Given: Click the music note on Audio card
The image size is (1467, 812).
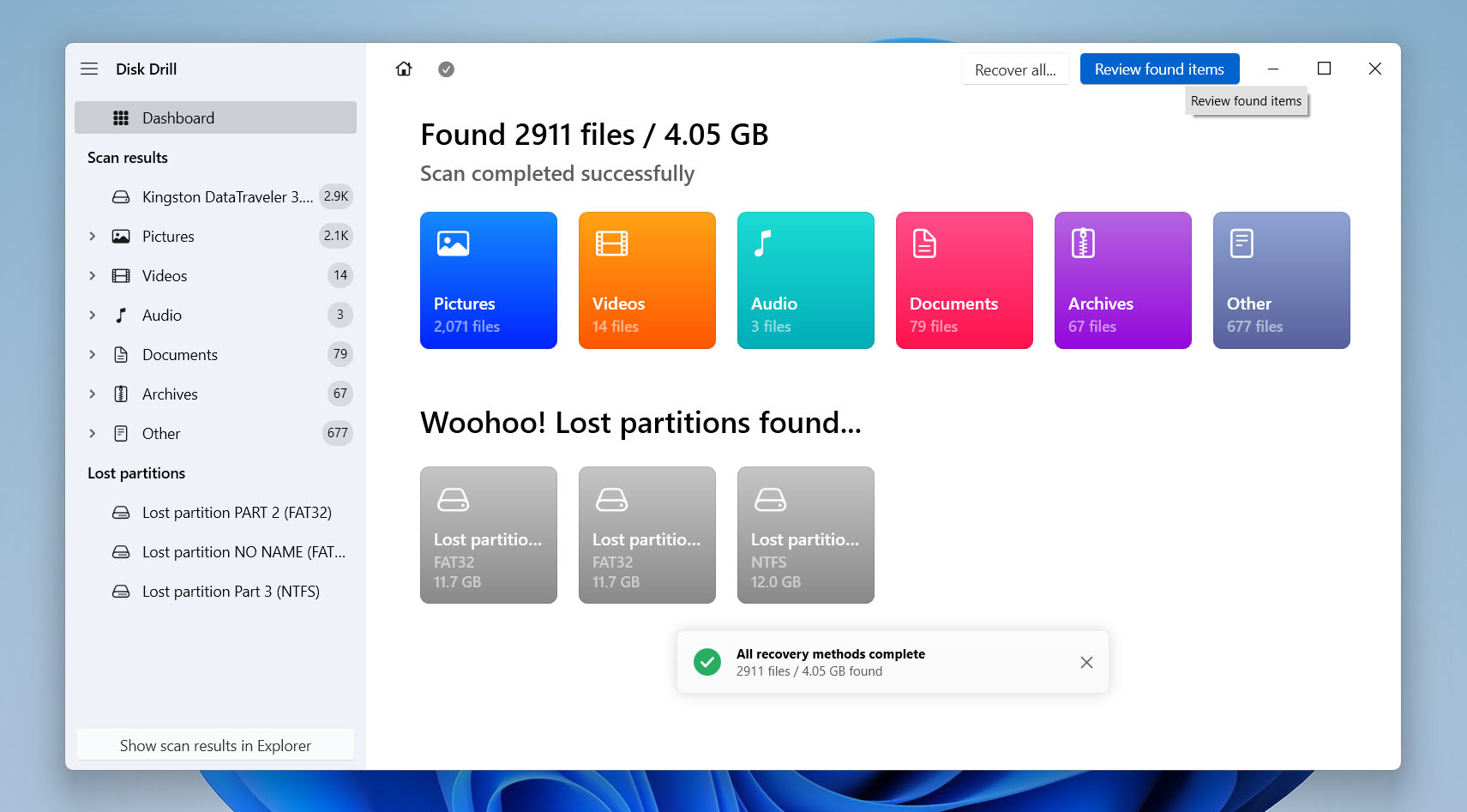Looking at the screenshot, I should (x=762, y=244).
